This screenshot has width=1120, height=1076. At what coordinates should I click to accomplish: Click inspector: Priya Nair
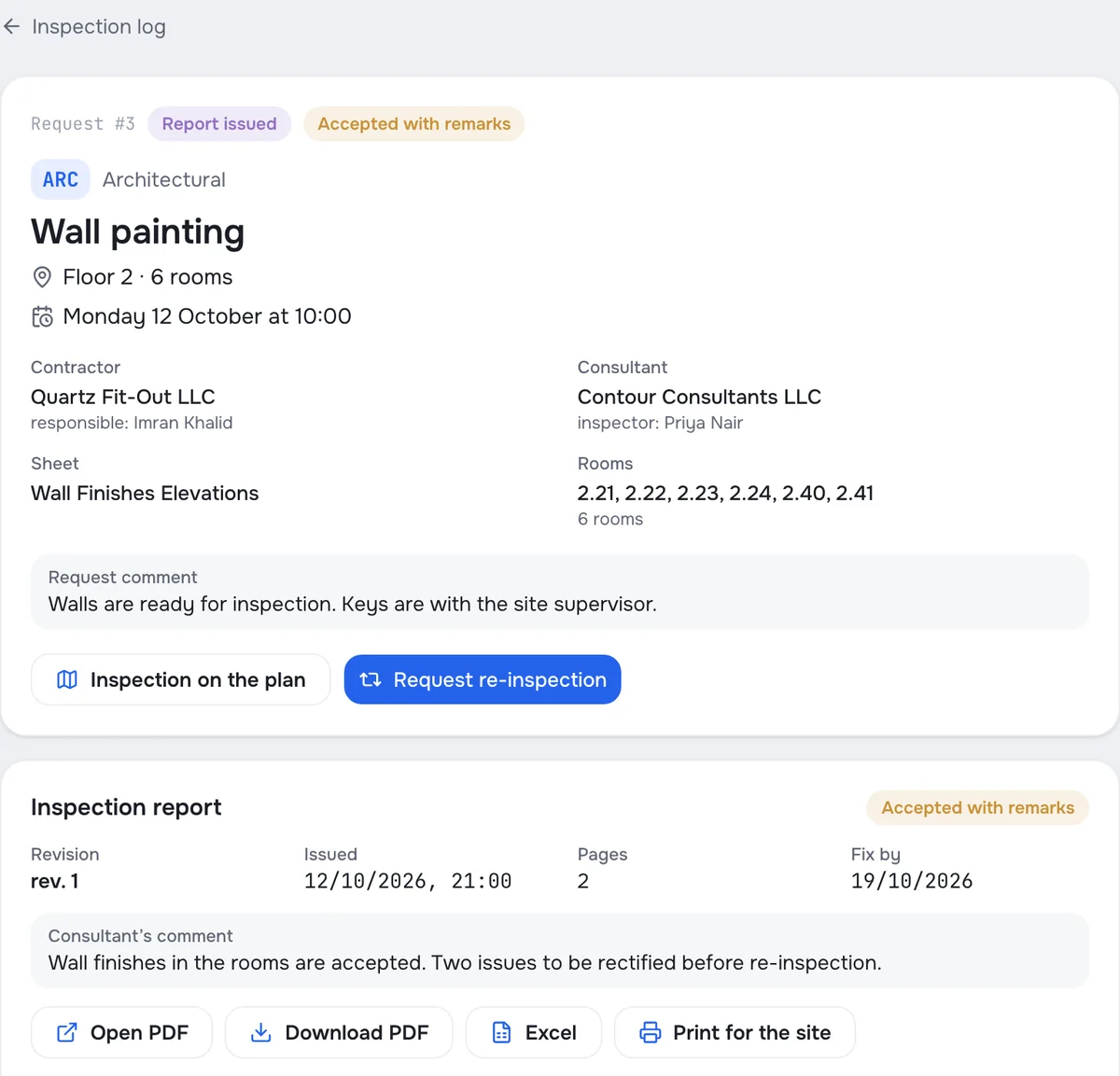click(660, 423)
